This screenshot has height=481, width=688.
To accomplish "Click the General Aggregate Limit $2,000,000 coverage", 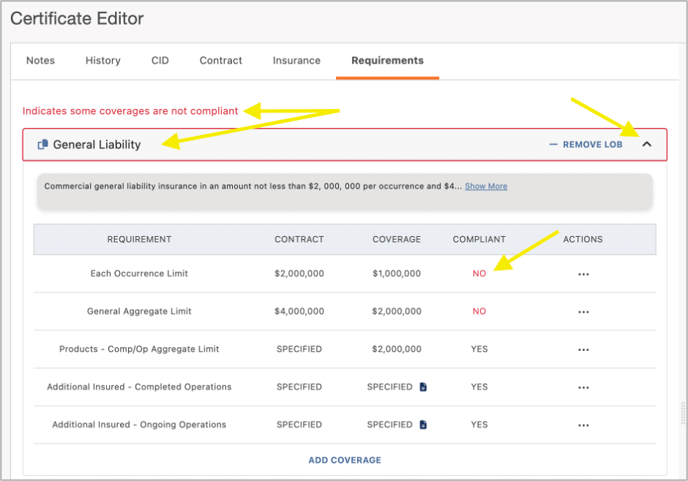I will [397, 311].
